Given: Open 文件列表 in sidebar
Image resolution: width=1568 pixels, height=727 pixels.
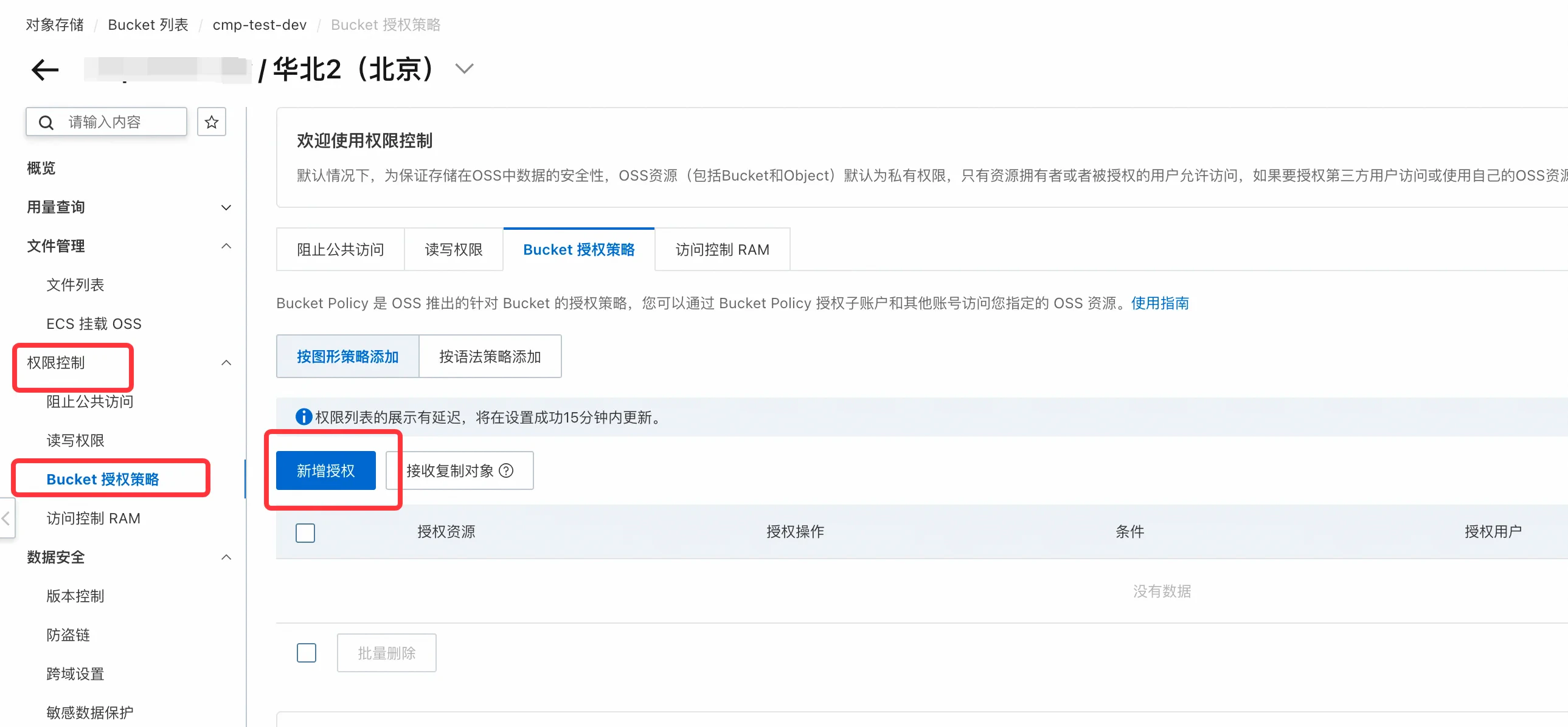Looking at the screenshot, I should [75, 284].
